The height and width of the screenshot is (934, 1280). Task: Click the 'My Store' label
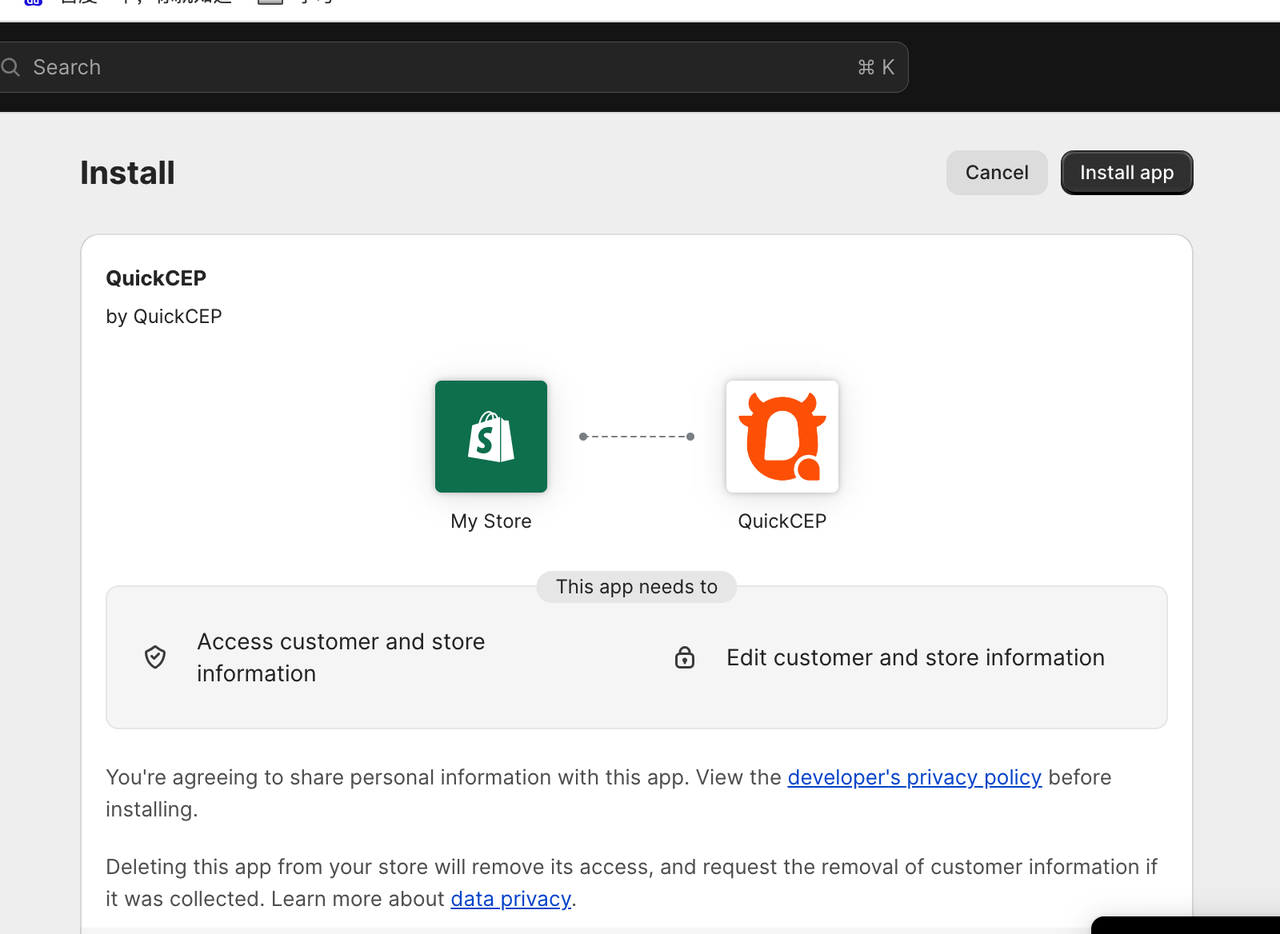coord(491,521)
